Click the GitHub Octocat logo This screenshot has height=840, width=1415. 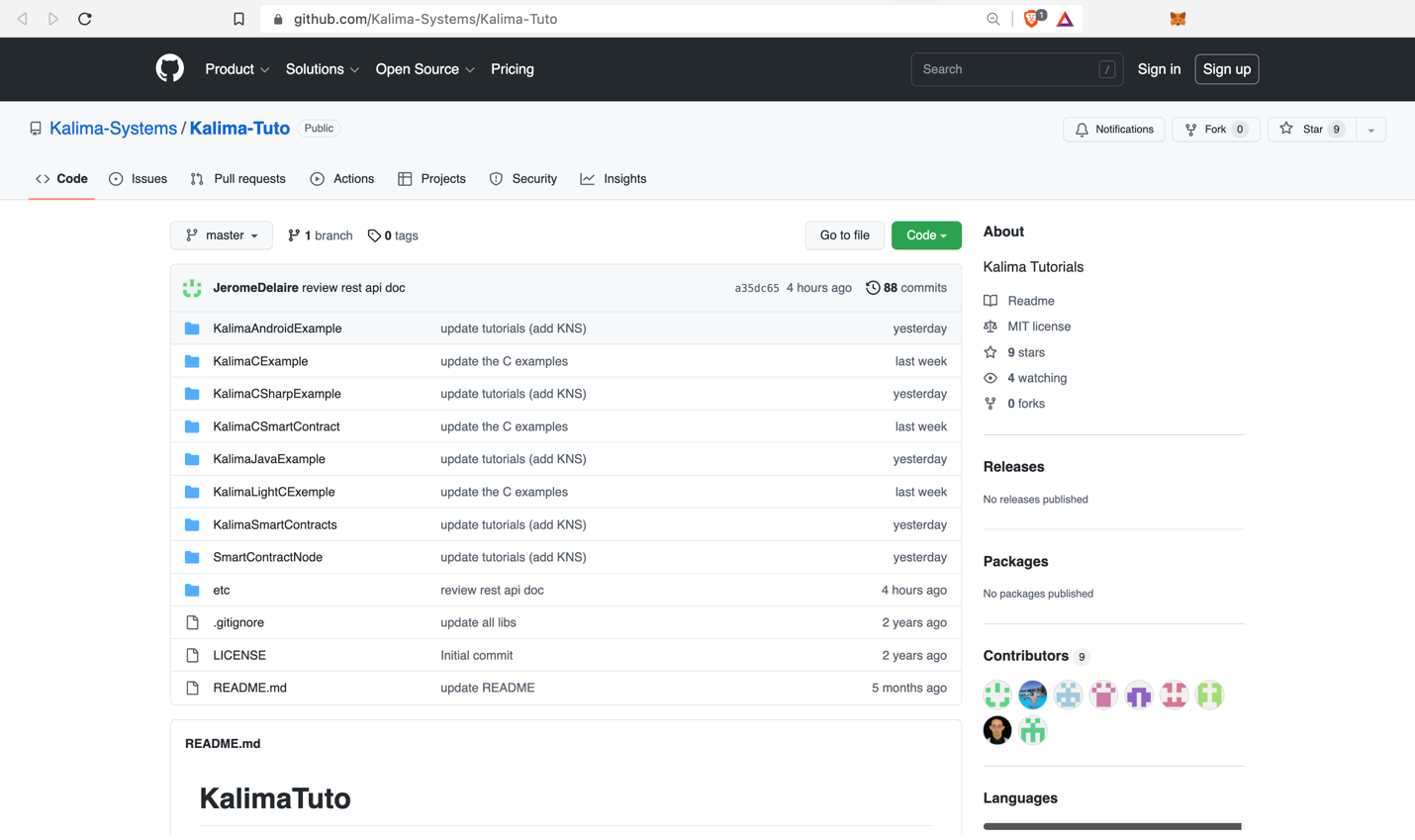point(170,68)
